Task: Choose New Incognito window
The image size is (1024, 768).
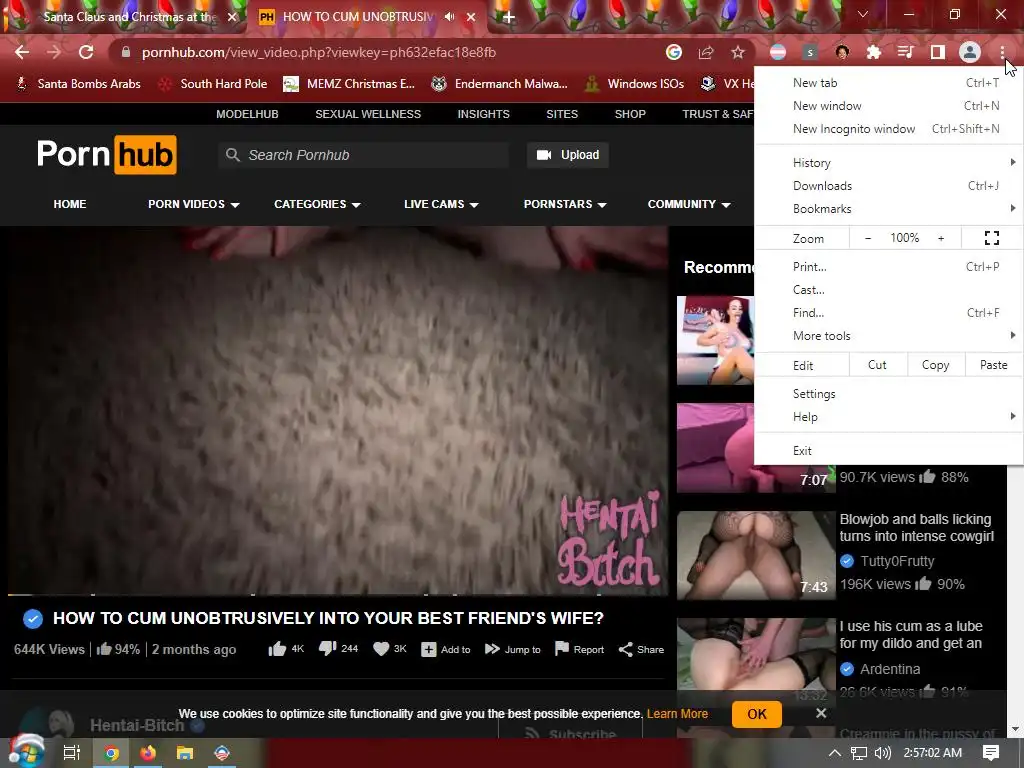Action: (x=888, y=129)
